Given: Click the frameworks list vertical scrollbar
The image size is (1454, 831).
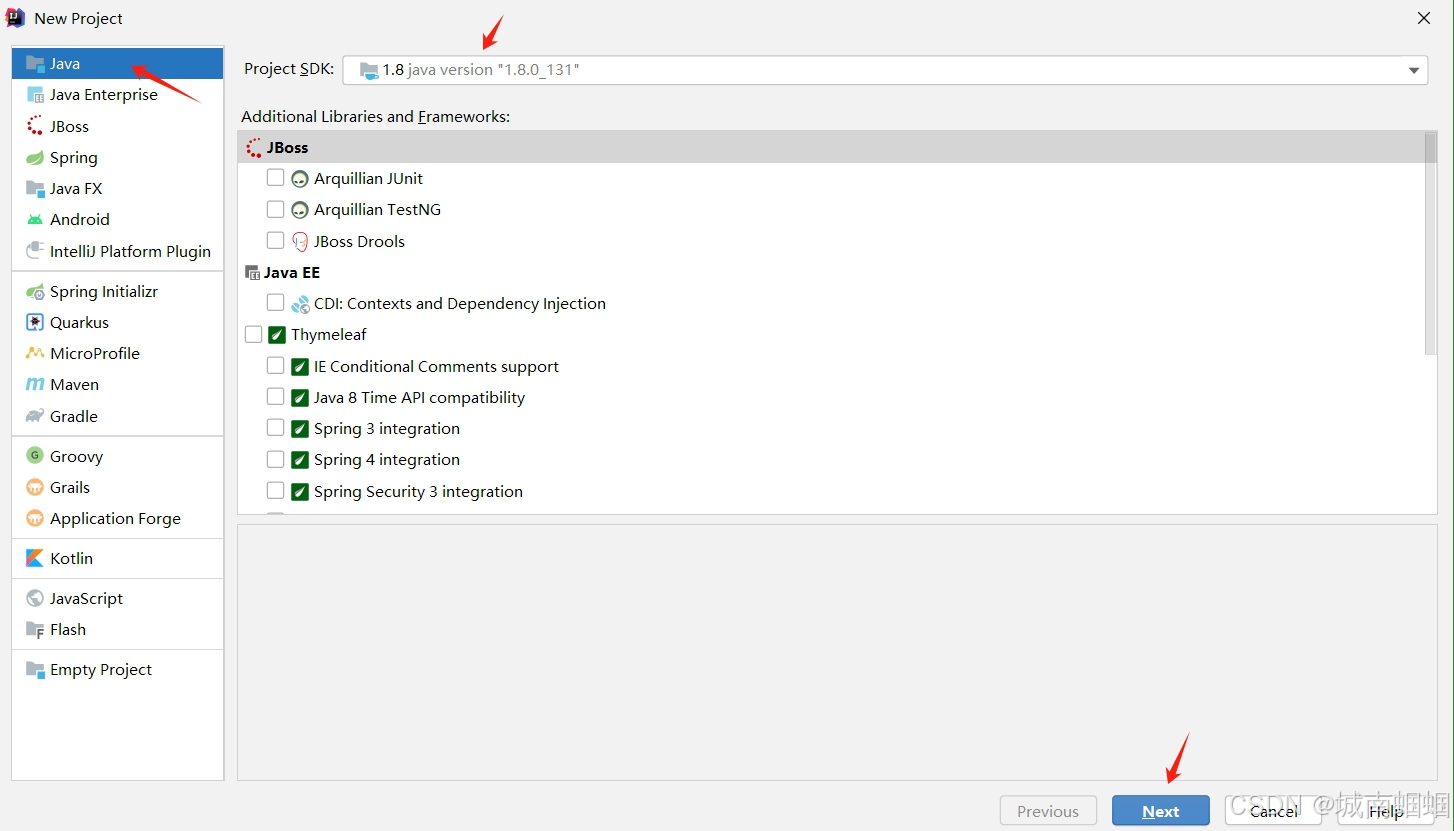Looking at the screenshot, I should point(1430,243).
